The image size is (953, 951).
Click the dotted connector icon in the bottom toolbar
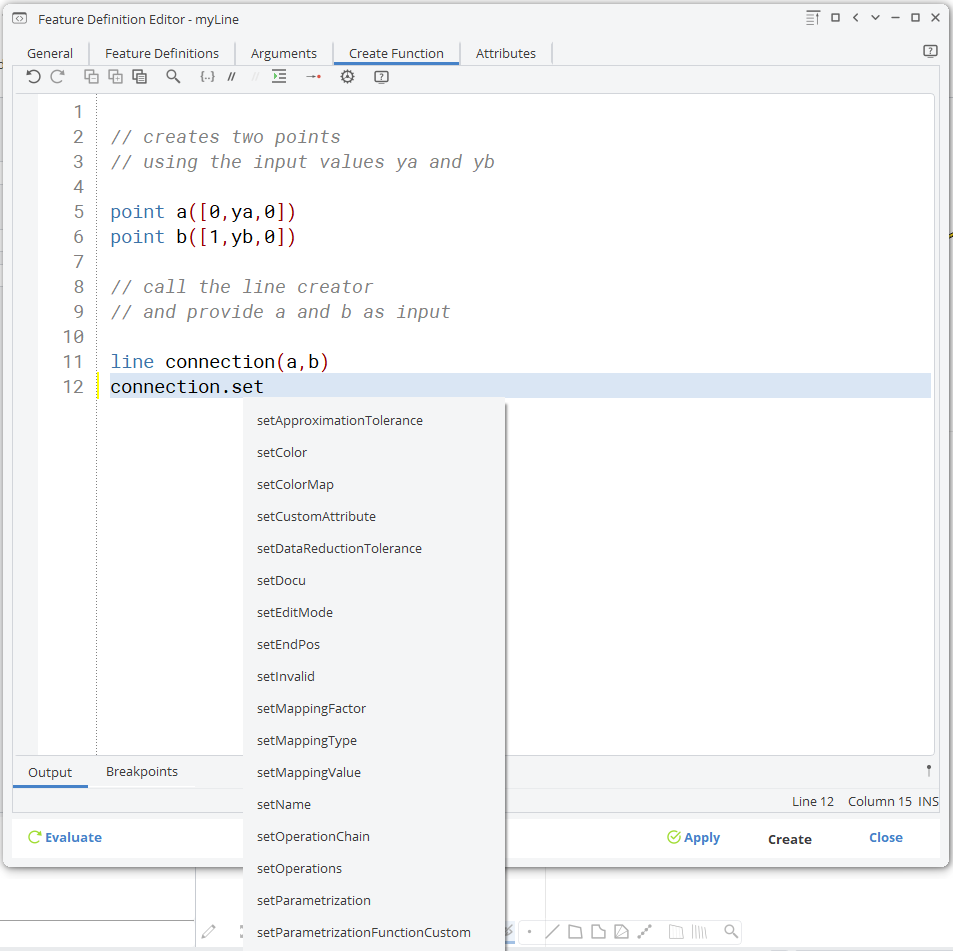pyautogui.click(x=644, y=931)
